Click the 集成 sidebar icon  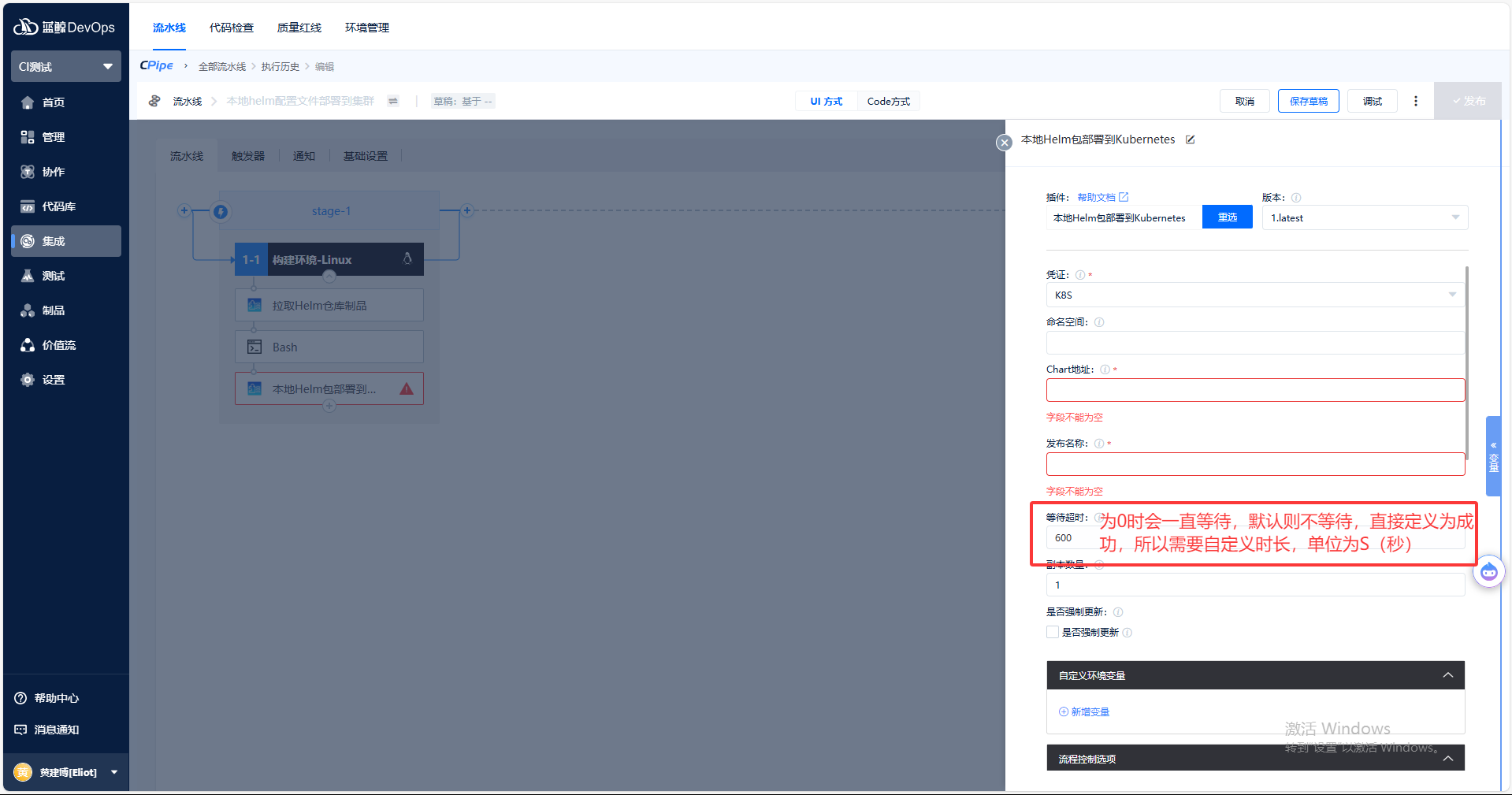click(x=28, y=241)
